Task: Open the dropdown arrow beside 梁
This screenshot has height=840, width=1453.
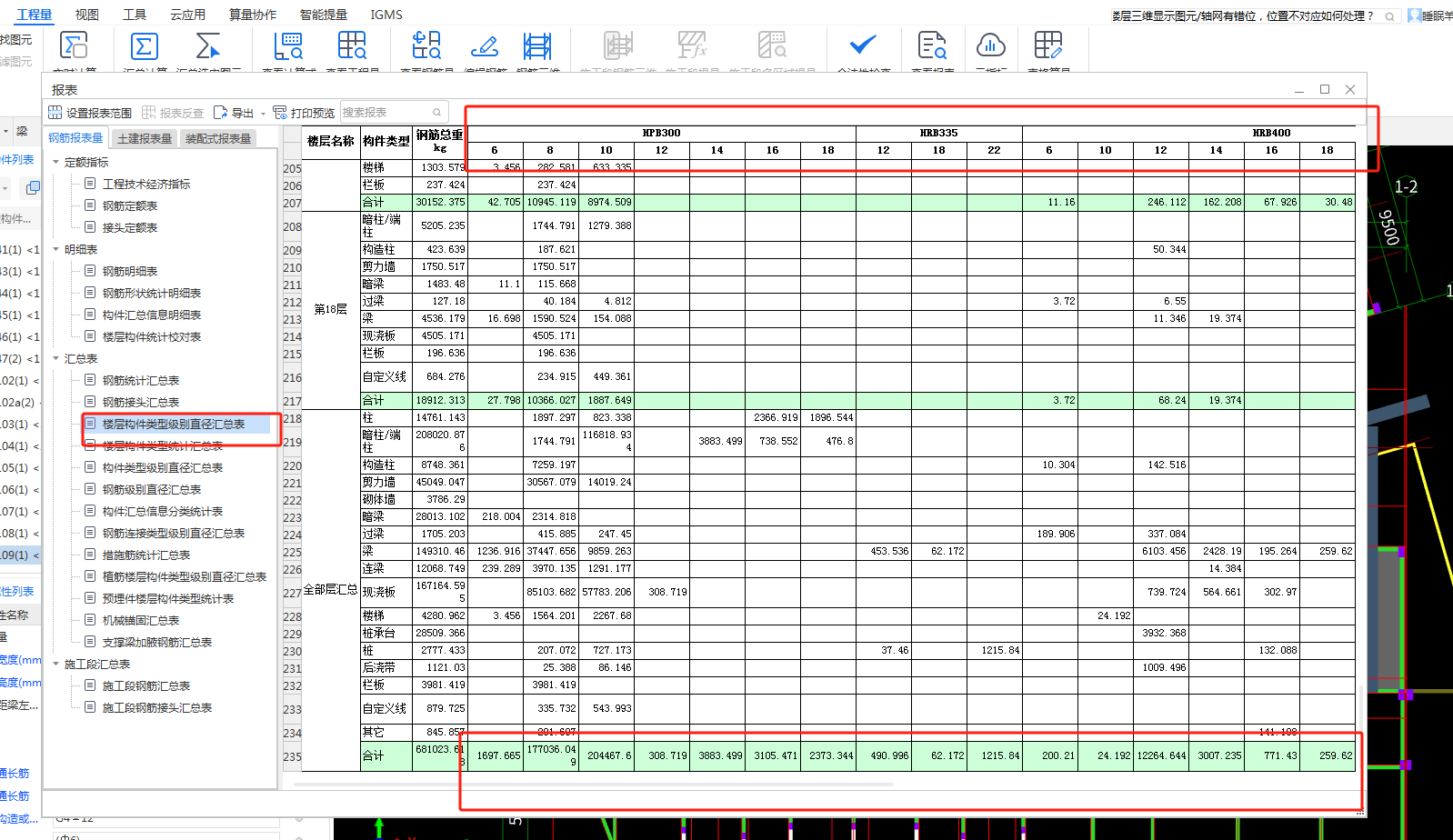Action: coord(5,132)
